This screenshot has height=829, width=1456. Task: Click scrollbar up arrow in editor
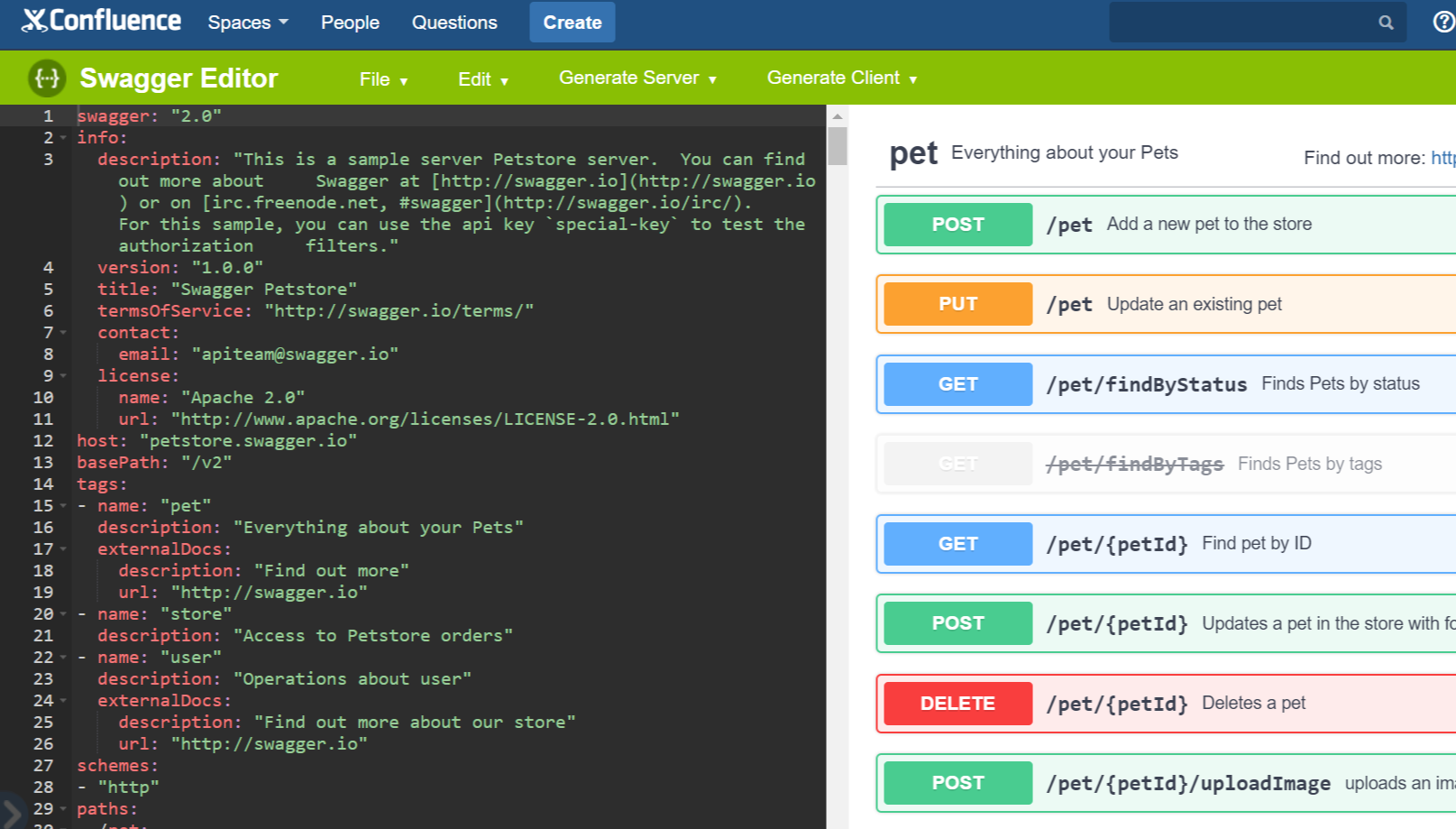click(838, 116)
